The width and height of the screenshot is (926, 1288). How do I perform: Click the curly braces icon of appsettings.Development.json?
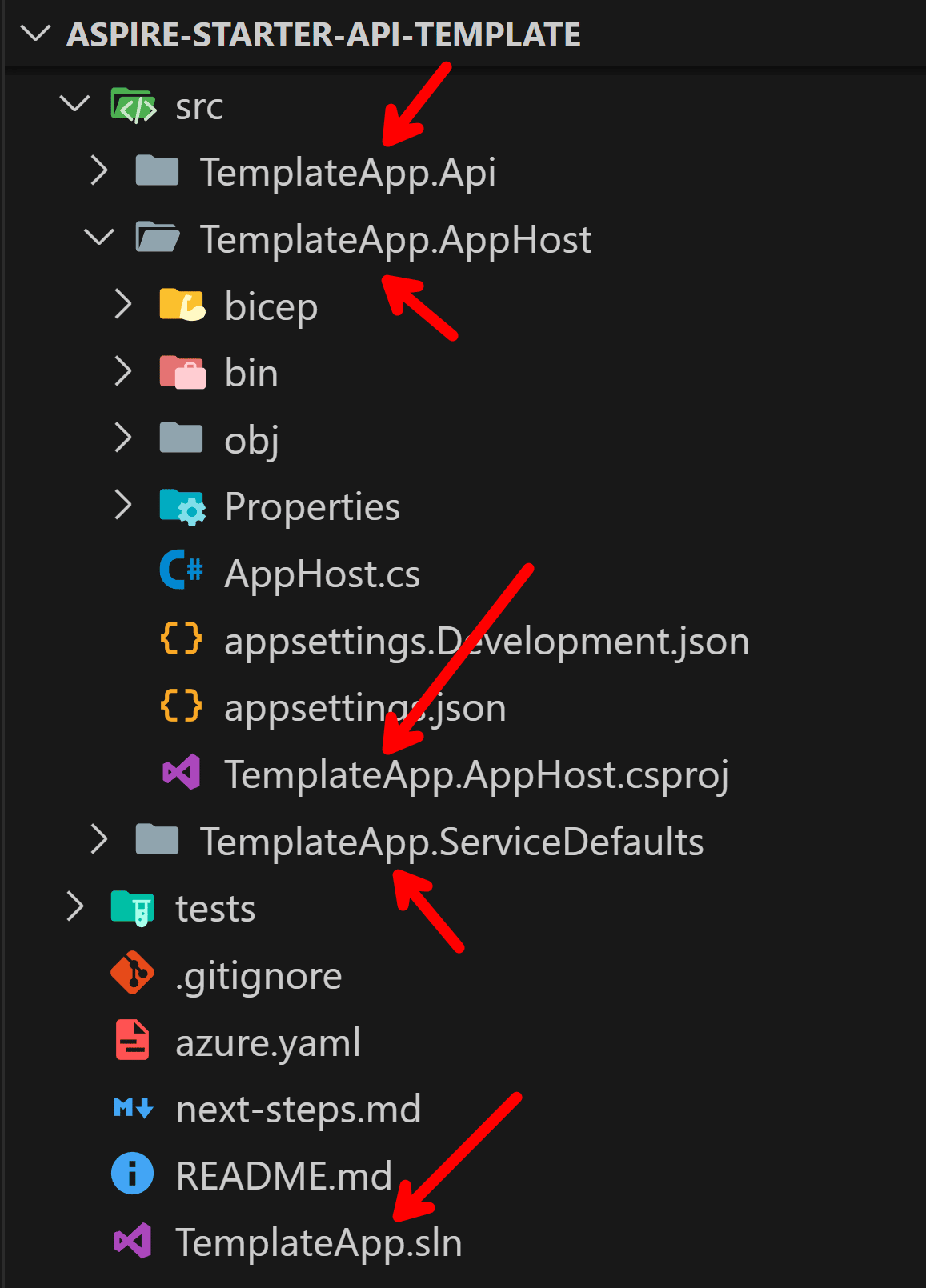[181, 639]
